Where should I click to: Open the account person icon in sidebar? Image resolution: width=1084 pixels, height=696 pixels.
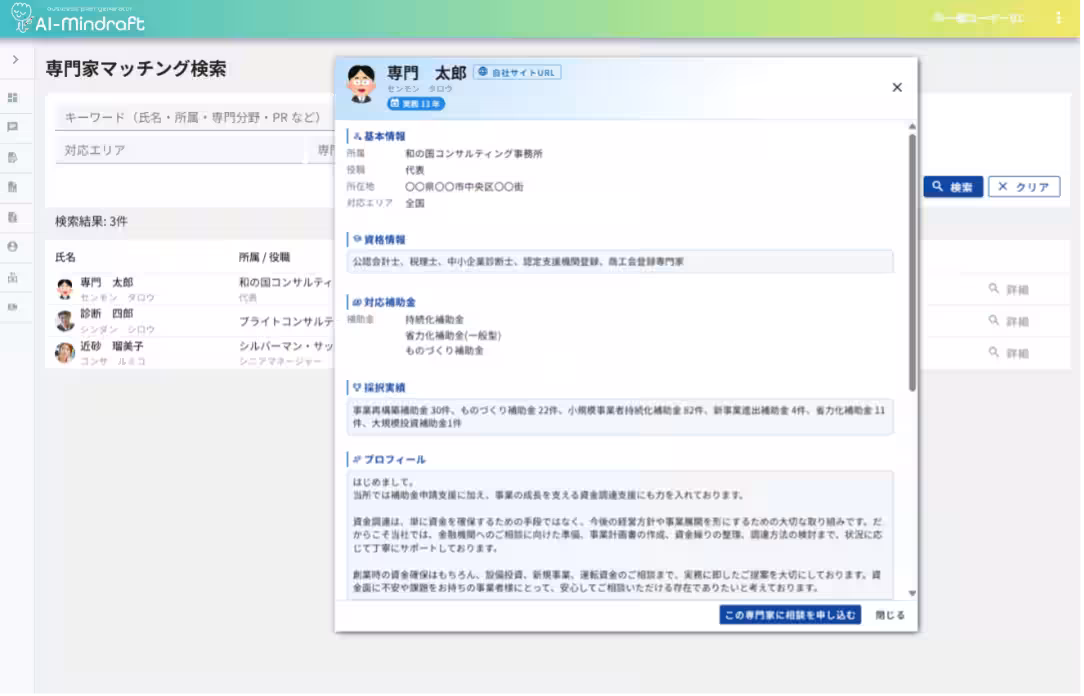(x=12, y=247)
